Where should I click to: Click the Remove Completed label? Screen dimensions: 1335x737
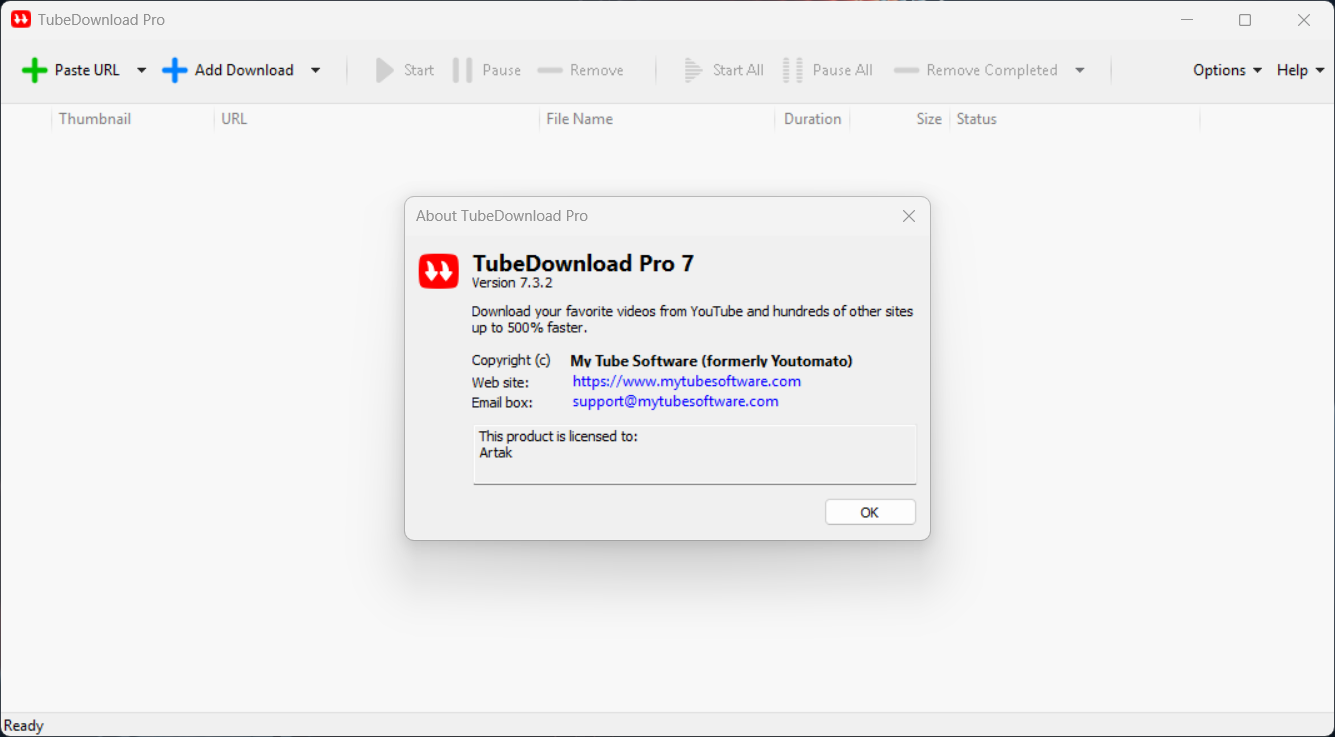coord(992,70)
